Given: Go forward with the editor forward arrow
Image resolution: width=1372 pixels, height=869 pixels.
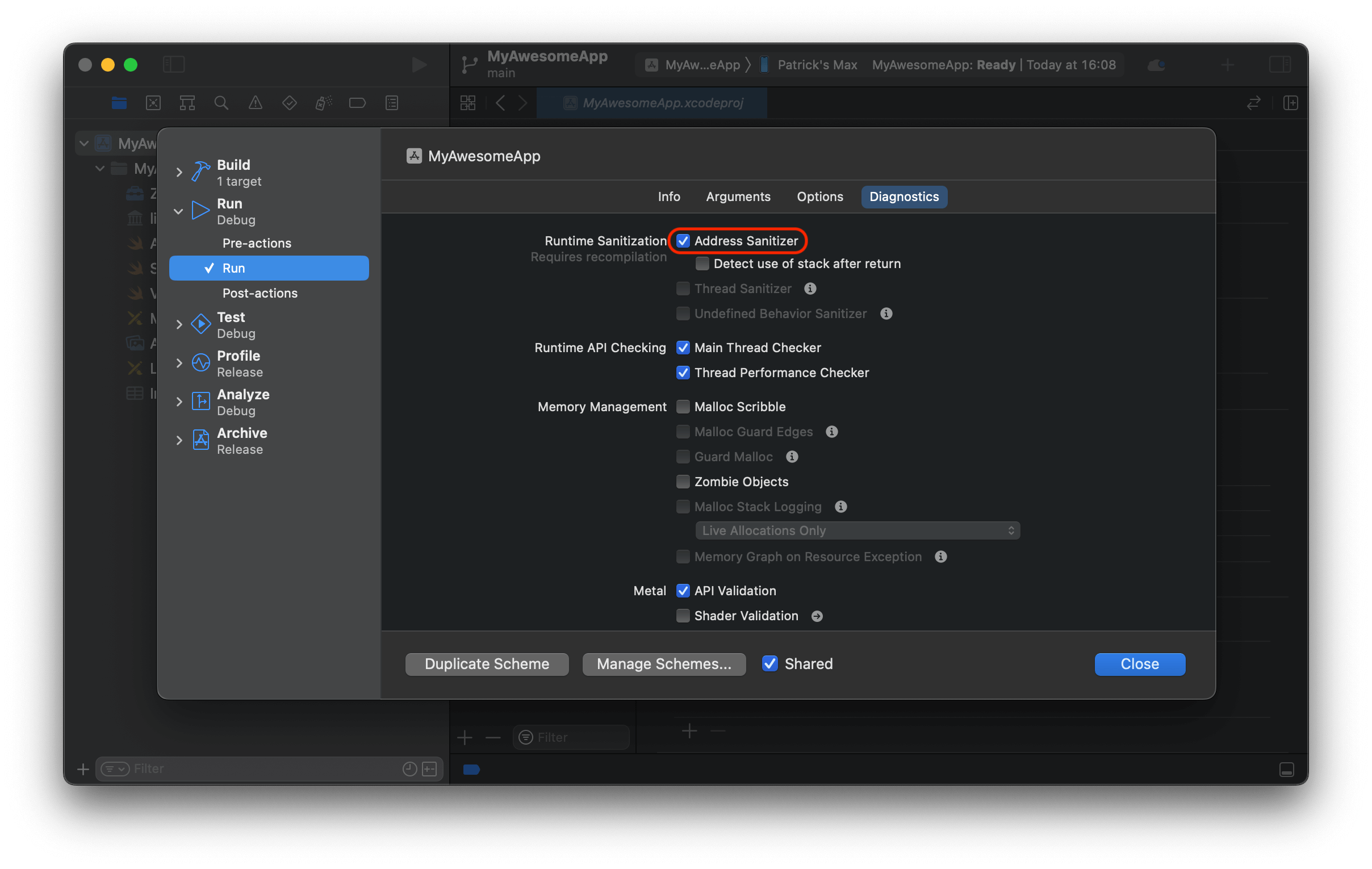Looking at the screenshot, I should click(522, 103).
